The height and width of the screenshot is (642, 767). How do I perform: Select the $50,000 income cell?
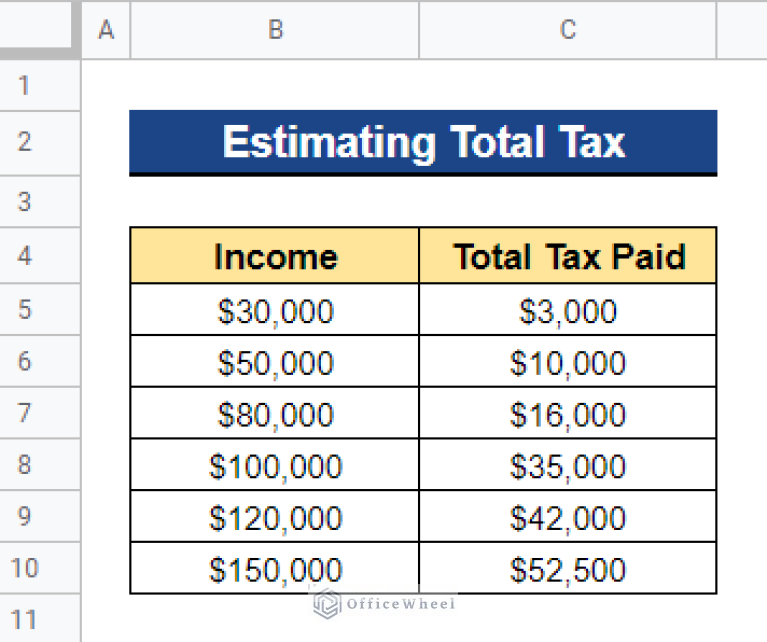tap(275, 362)
